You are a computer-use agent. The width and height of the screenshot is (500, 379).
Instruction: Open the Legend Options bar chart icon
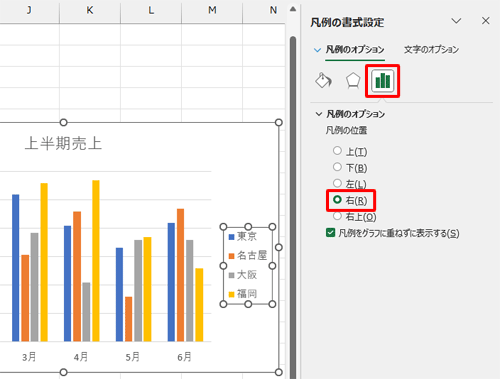click(382, 81)
